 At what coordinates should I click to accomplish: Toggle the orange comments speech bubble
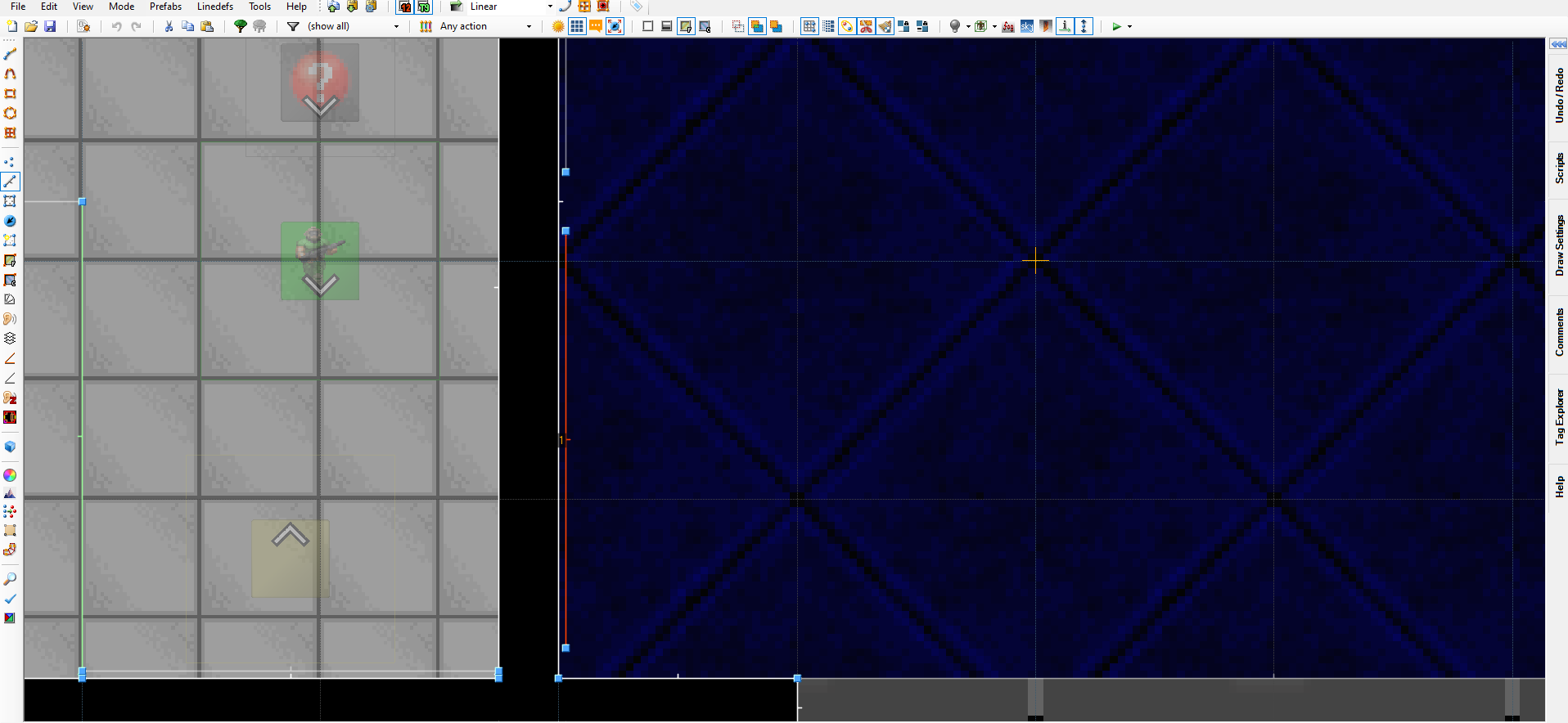[596, 26]
